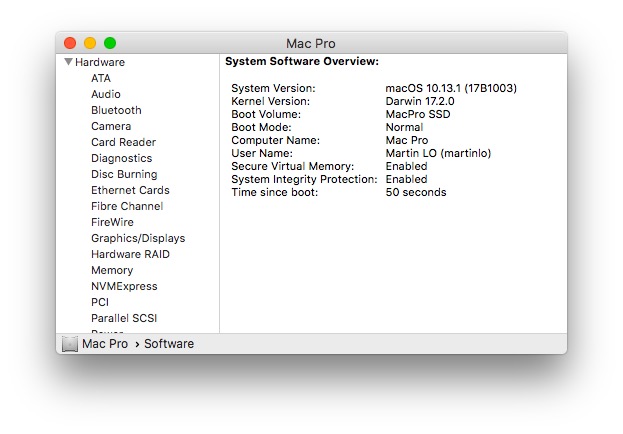623x434 pixels.
Task: Show Bluetooth hardware information
Action: pyautogui.click(x=116, y=110)
